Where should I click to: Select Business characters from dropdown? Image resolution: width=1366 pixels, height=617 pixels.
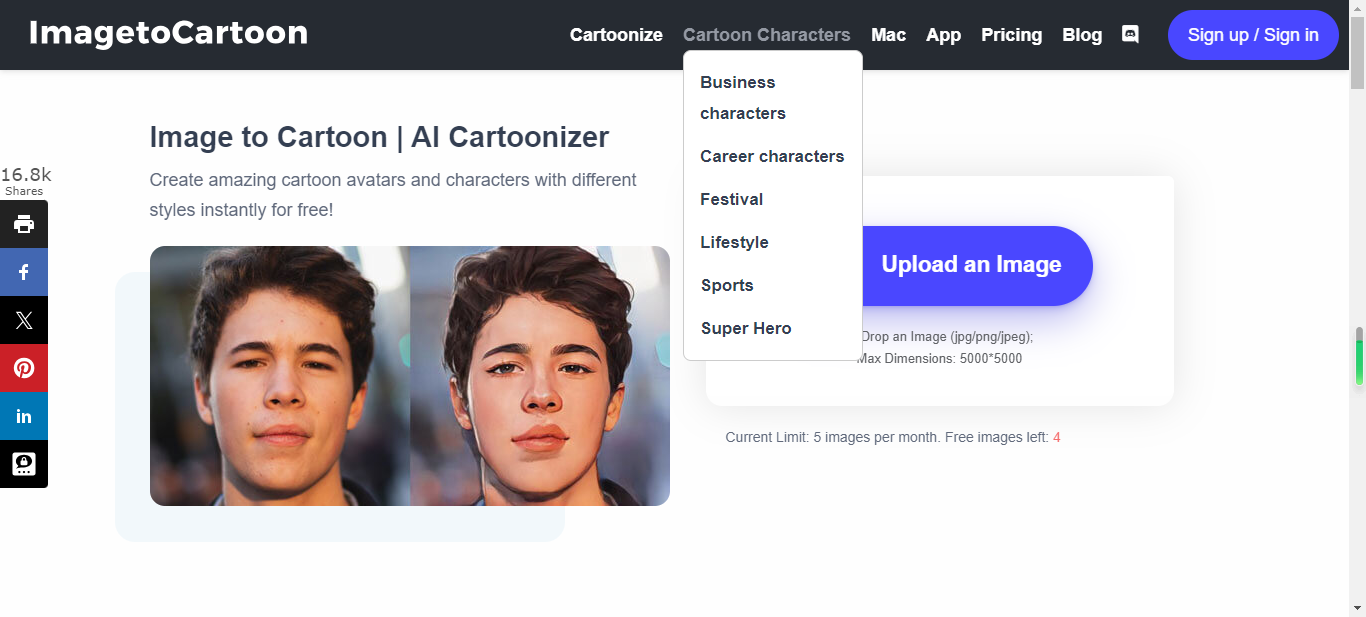tap(743, 97)
